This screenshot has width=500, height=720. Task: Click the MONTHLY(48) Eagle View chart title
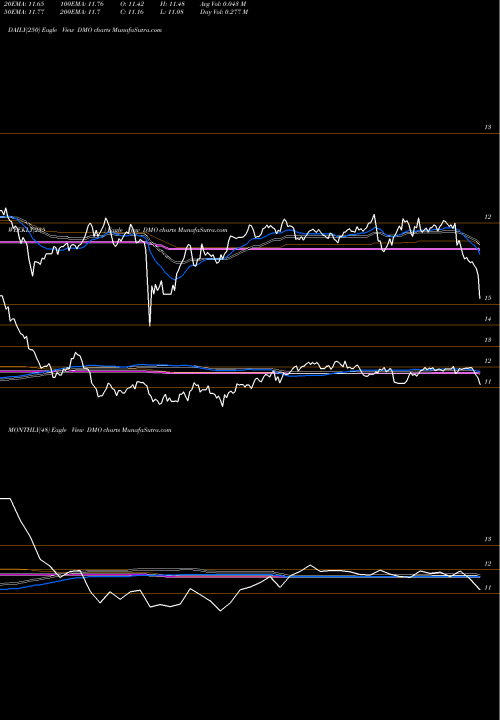[x=90, y=430]
